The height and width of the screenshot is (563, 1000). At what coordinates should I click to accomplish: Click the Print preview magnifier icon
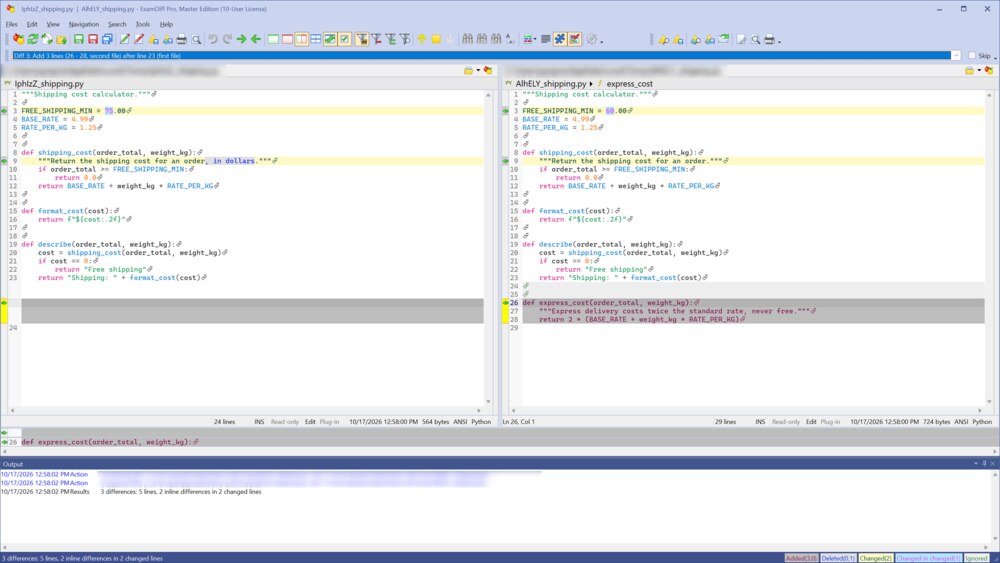[x=196, y=40]
